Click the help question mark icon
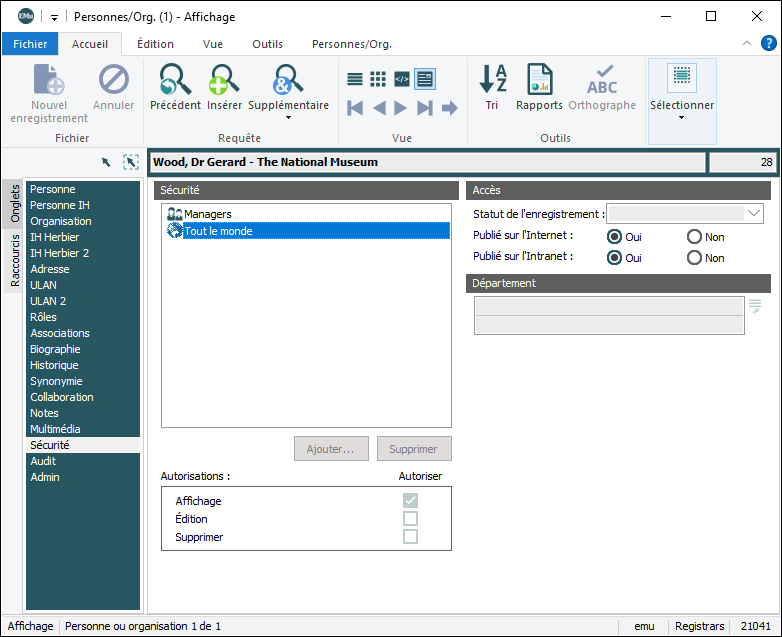 [767, 44]
